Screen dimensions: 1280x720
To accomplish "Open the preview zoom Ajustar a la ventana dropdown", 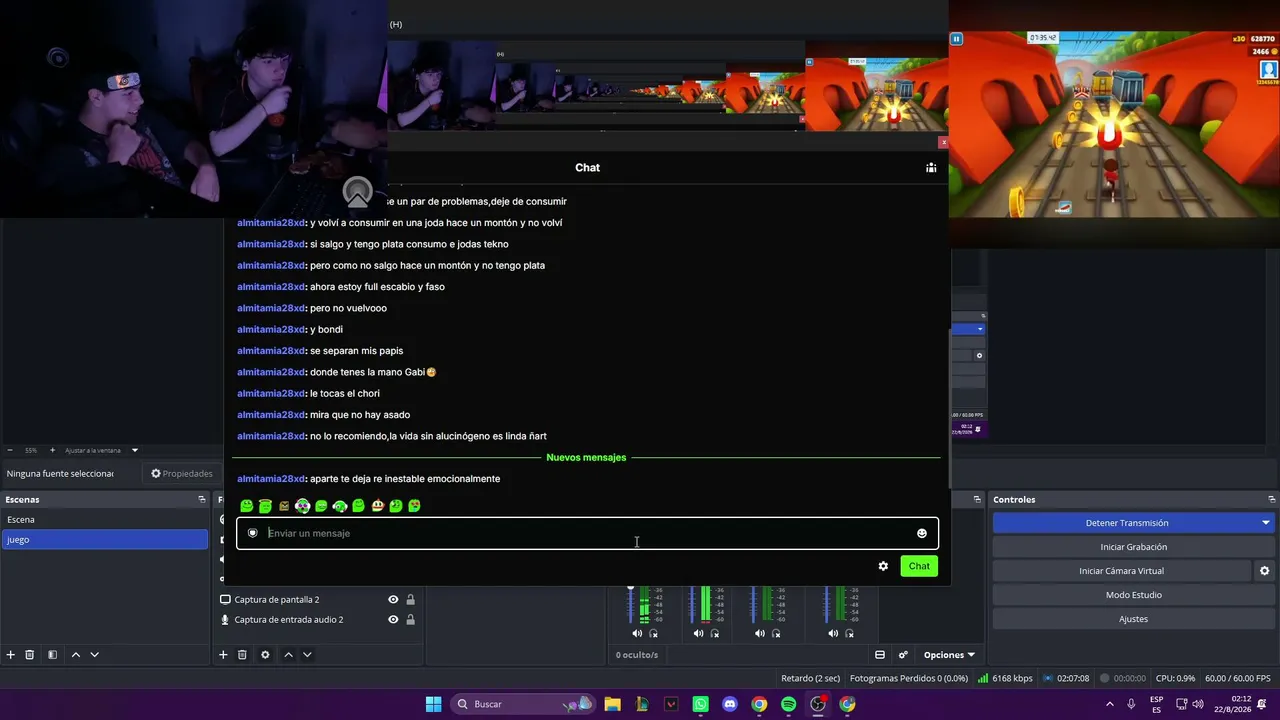I will pos(102,450).
